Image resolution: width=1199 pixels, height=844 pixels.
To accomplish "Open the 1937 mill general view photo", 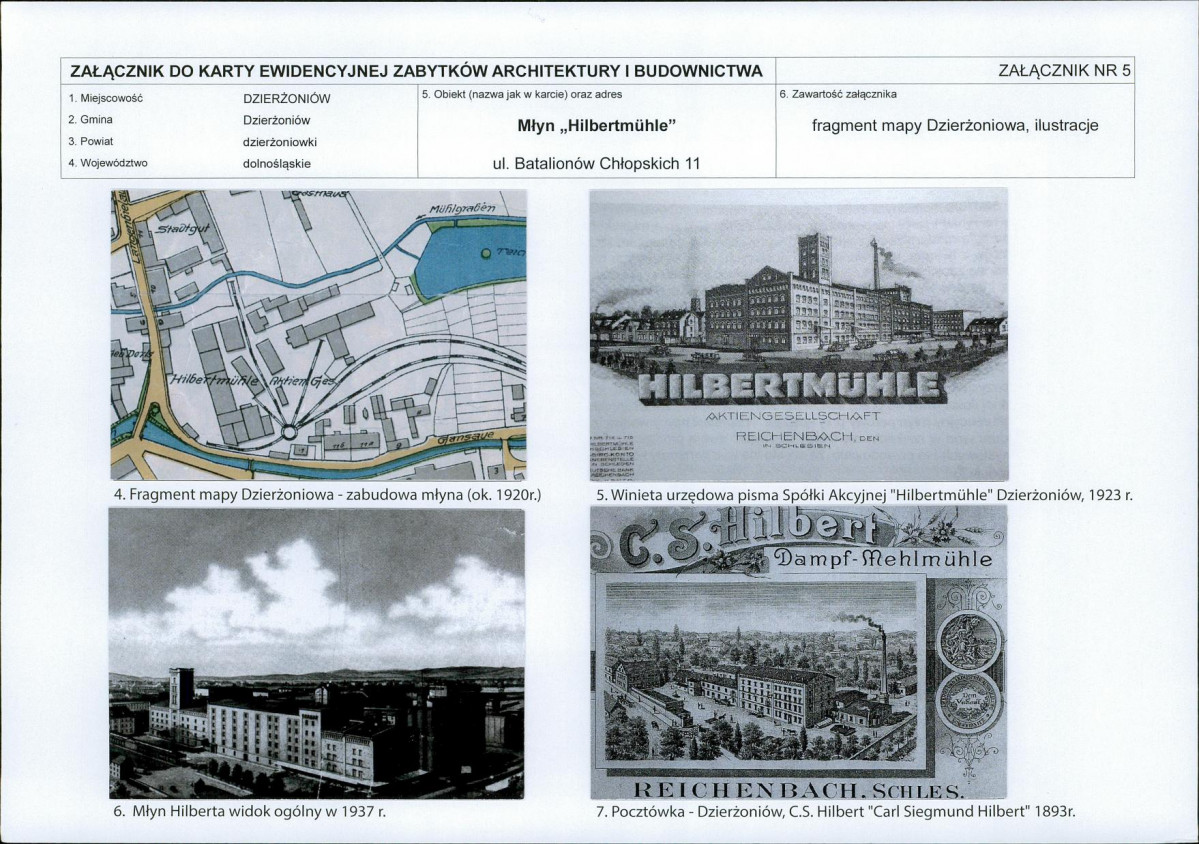I will pos(317,654).
